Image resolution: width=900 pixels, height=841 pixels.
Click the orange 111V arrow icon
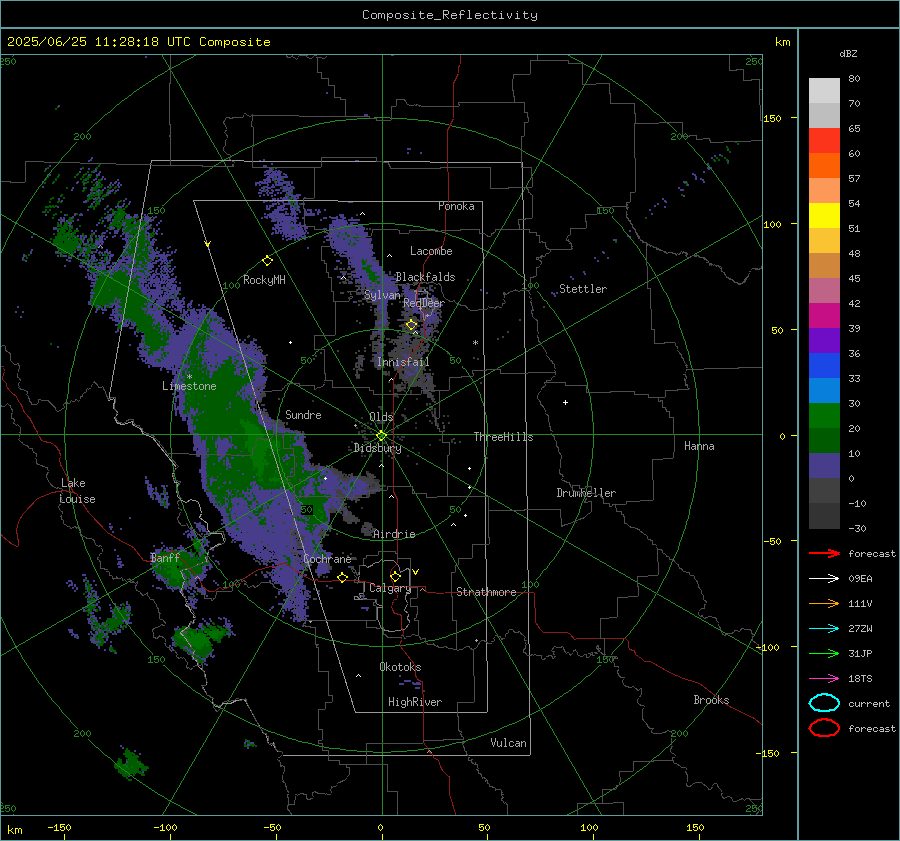pyautogui.click(x=824, y=603)
